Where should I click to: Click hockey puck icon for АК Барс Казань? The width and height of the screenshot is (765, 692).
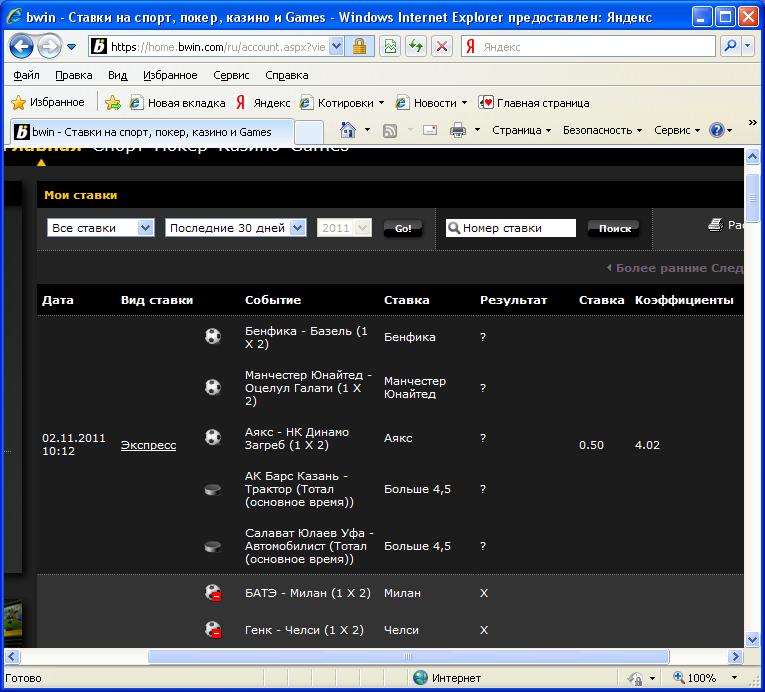[x=213, y=489]
